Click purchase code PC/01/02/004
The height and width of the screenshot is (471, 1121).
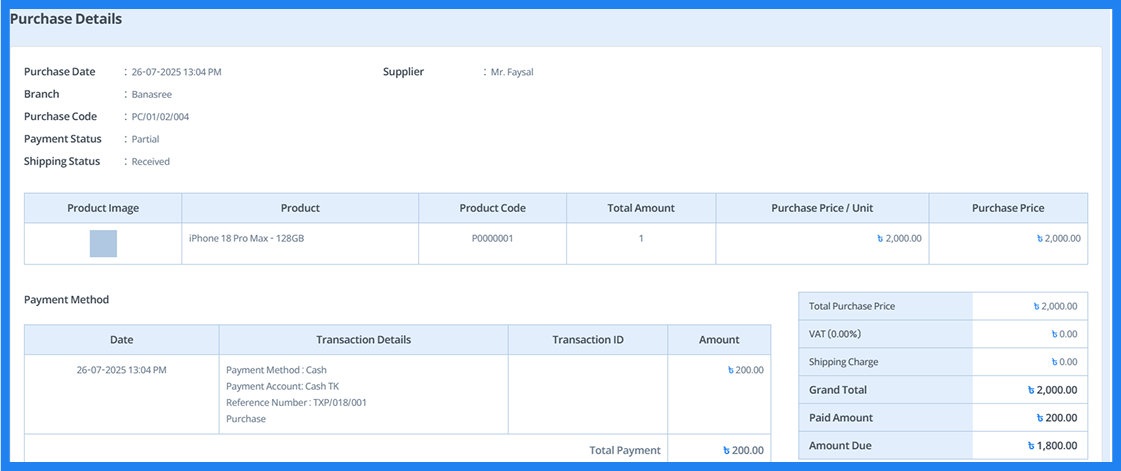160,117
